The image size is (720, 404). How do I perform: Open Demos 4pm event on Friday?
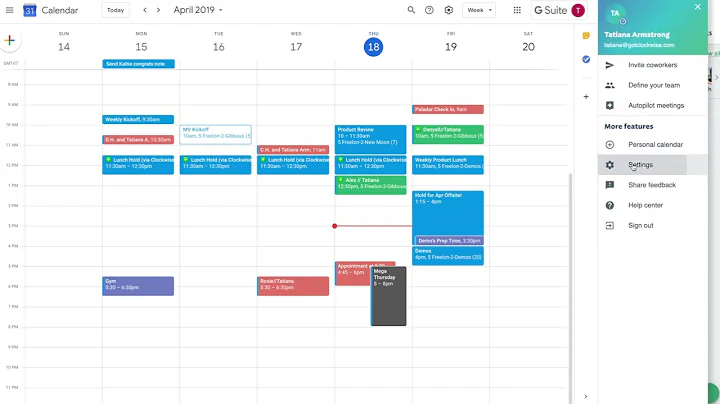pos(448,256)
